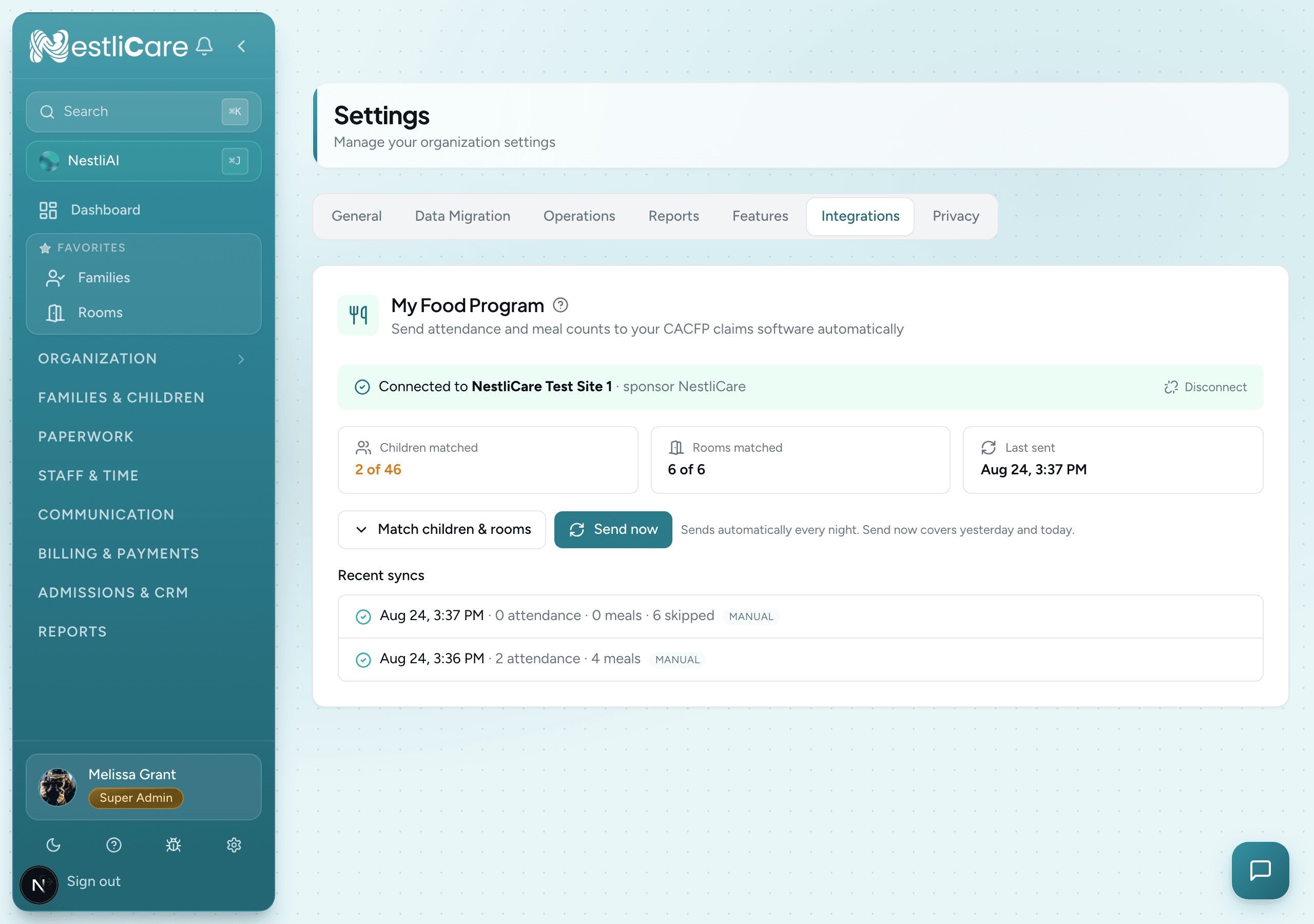Open the notifications bell icon
The image size is (1314, 924).
[204, 46]
